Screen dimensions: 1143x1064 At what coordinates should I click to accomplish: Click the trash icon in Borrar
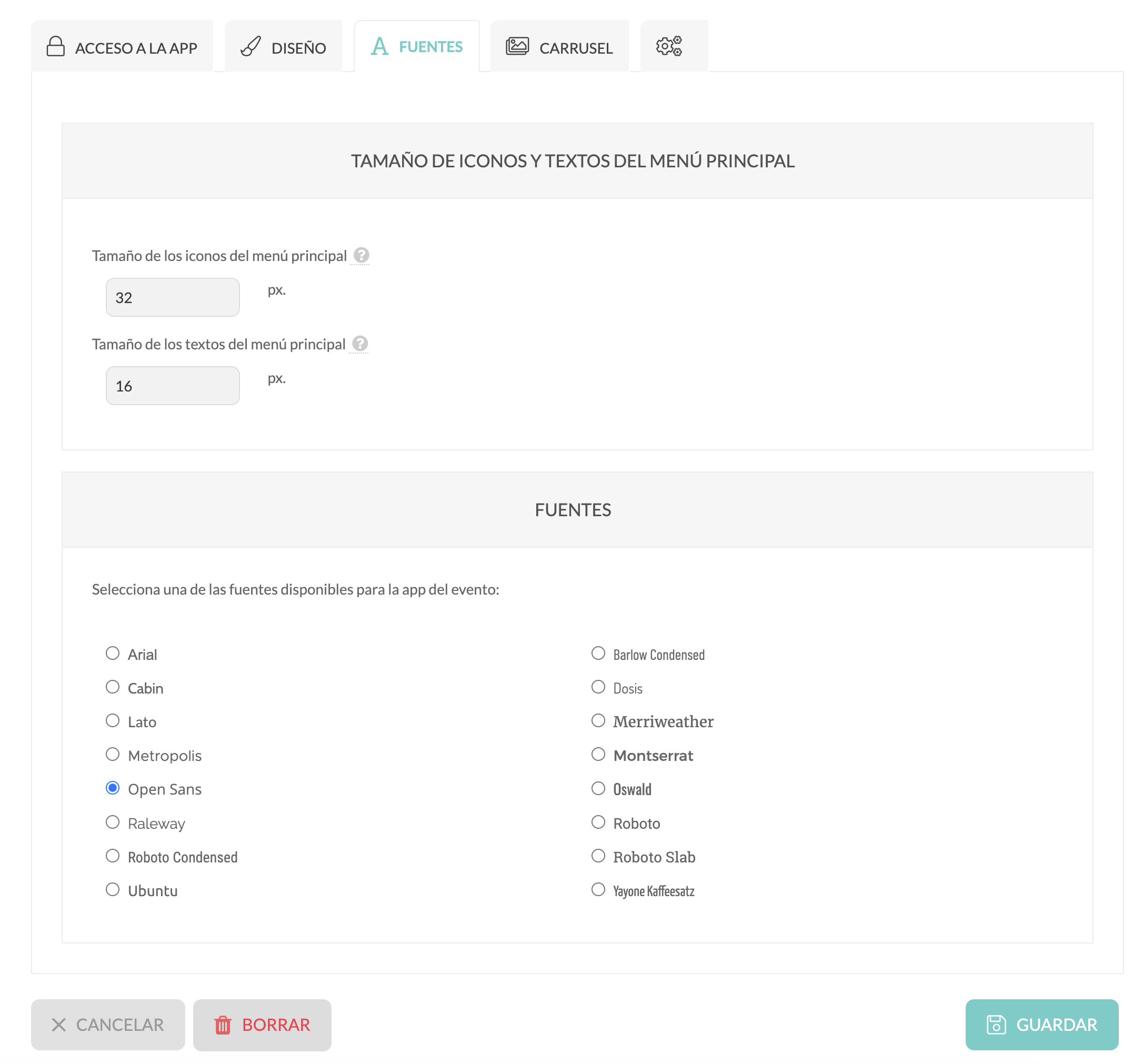click(223, 1025)
